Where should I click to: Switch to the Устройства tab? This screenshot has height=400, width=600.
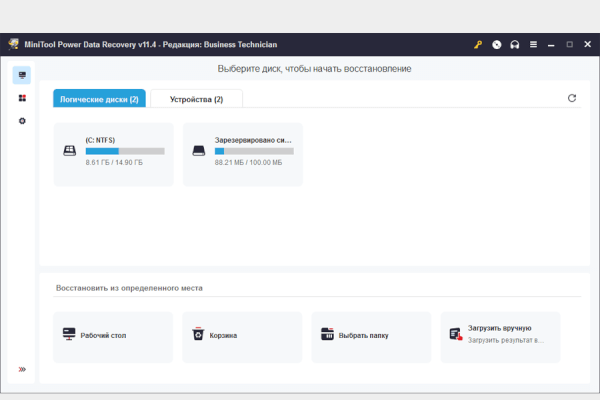coord(196,99)
